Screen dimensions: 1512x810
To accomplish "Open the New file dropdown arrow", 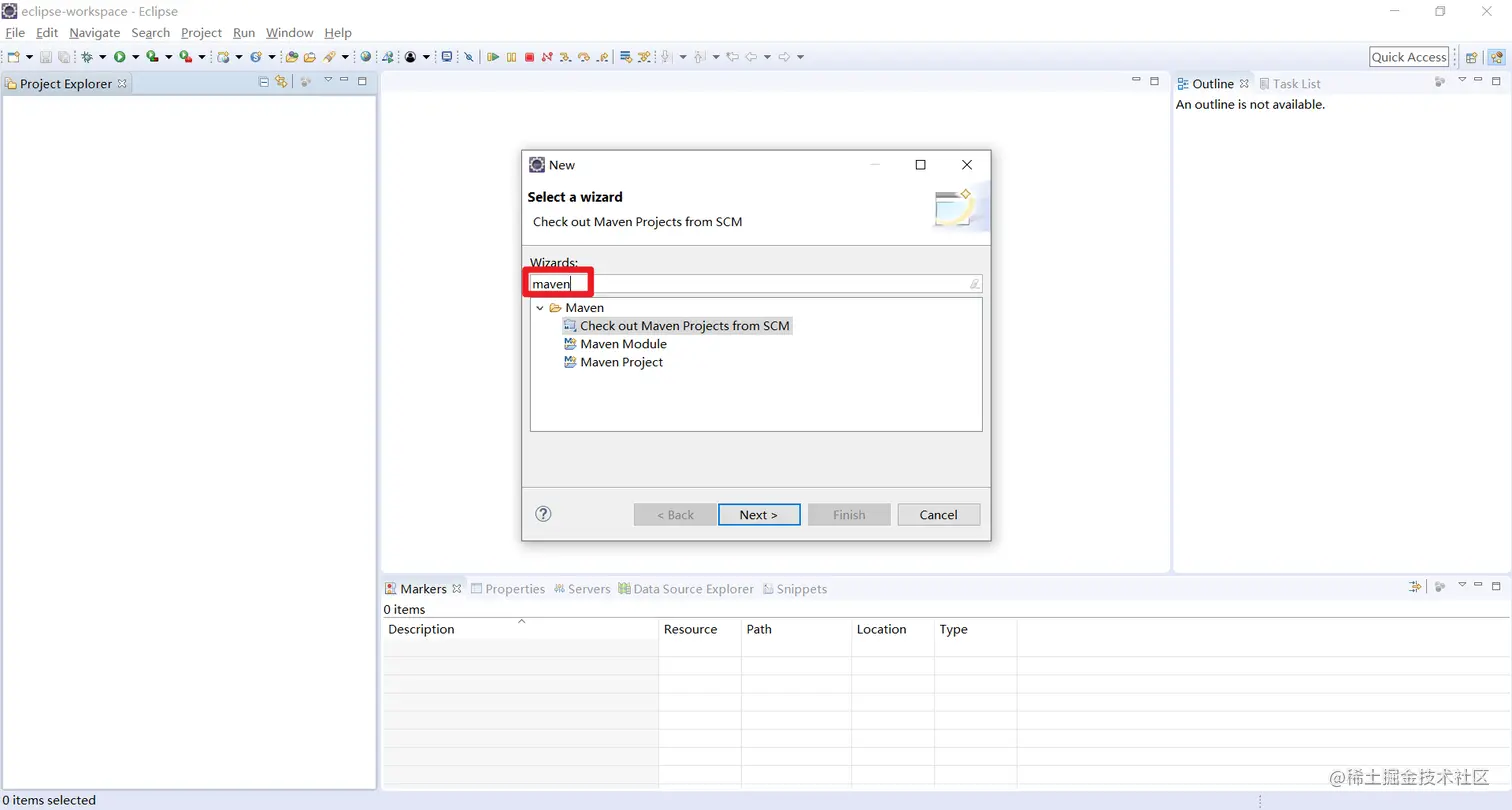I will pos(29,57).
